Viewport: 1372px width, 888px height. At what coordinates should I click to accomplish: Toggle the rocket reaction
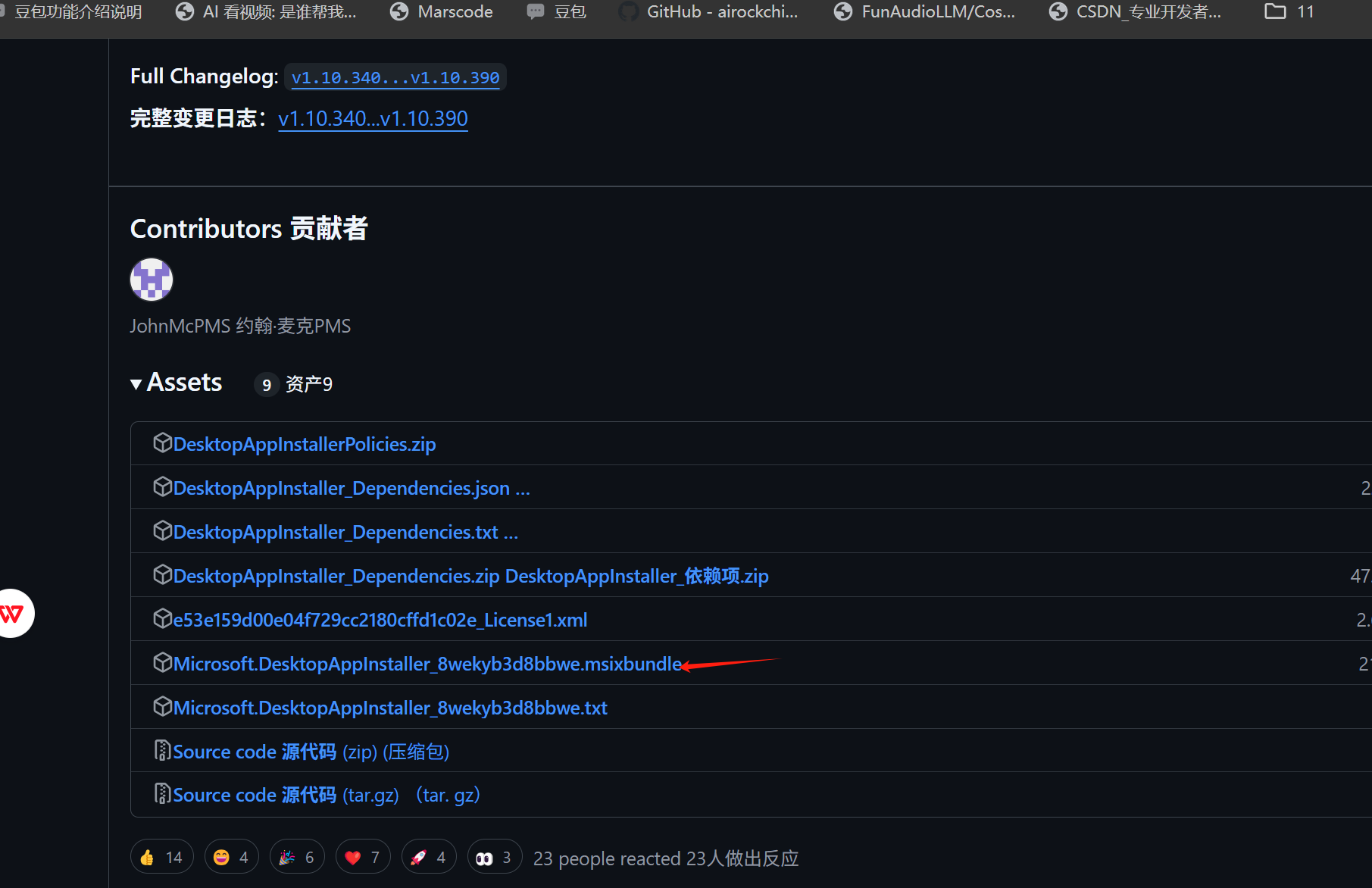coord(428,856)
